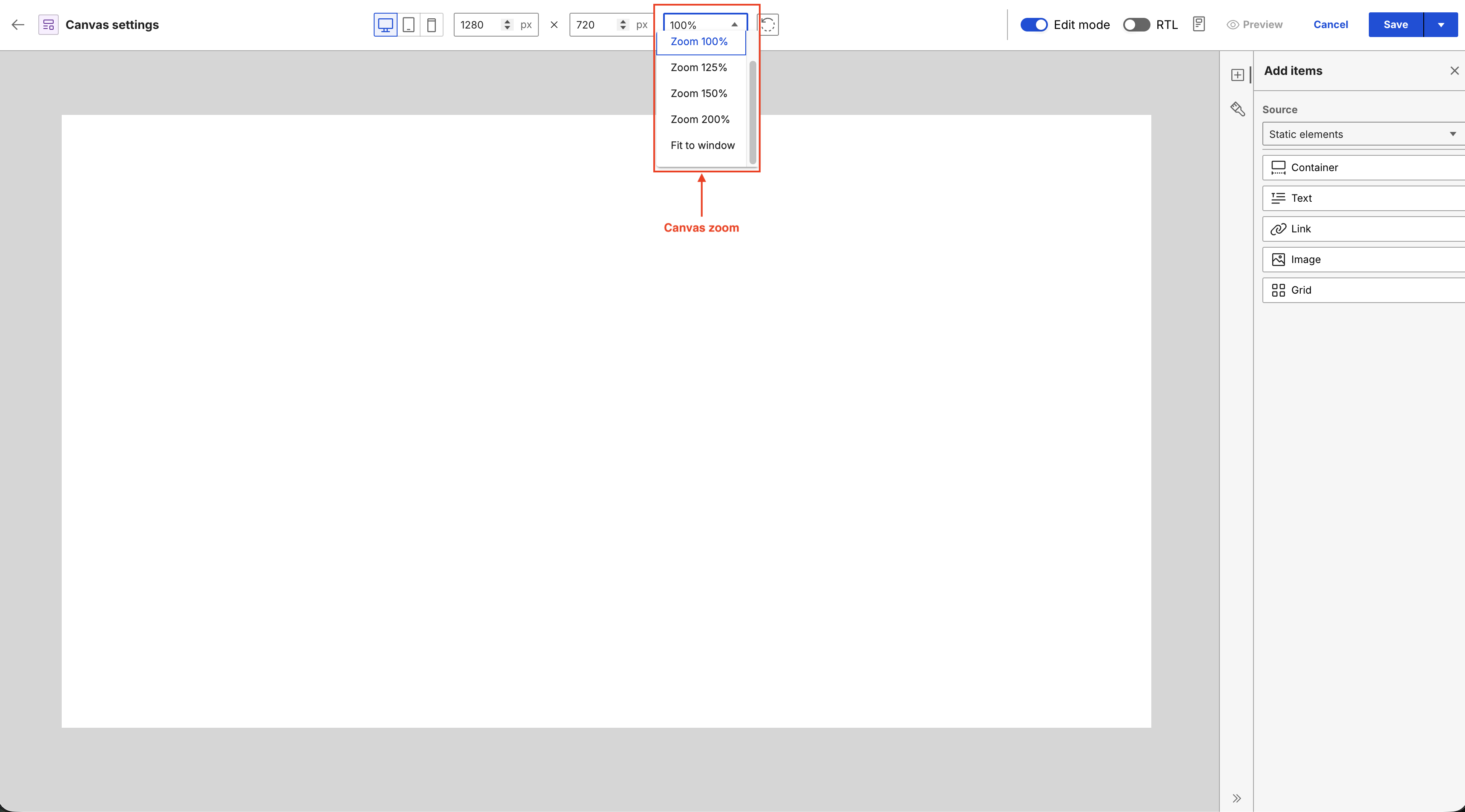The width and height of the screenshot is (1465, 812).
Task: Choose Fit to window option
Action: point(701,145)
